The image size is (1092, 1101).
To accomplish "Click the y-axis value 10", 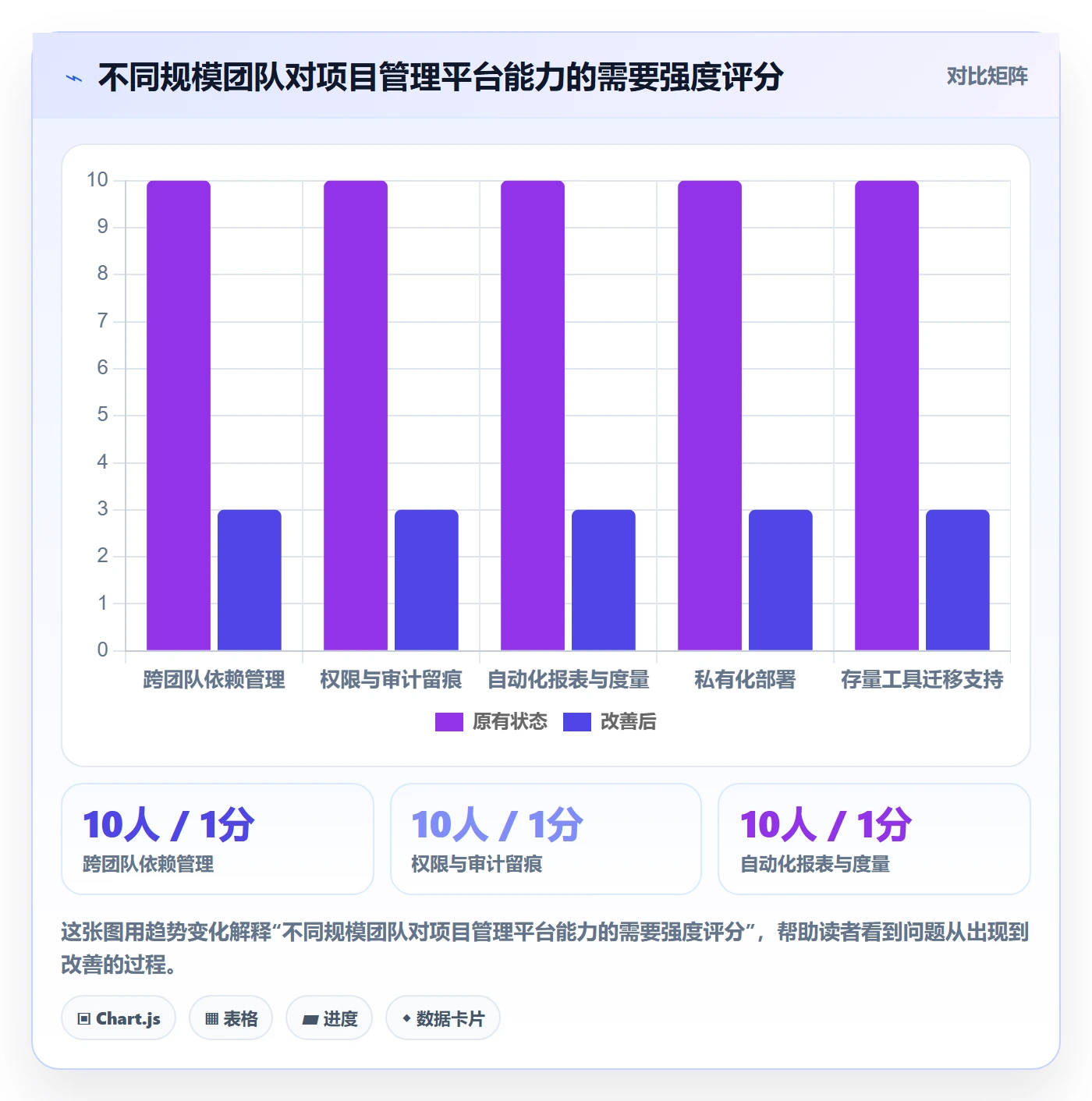I will pos(97,180).
